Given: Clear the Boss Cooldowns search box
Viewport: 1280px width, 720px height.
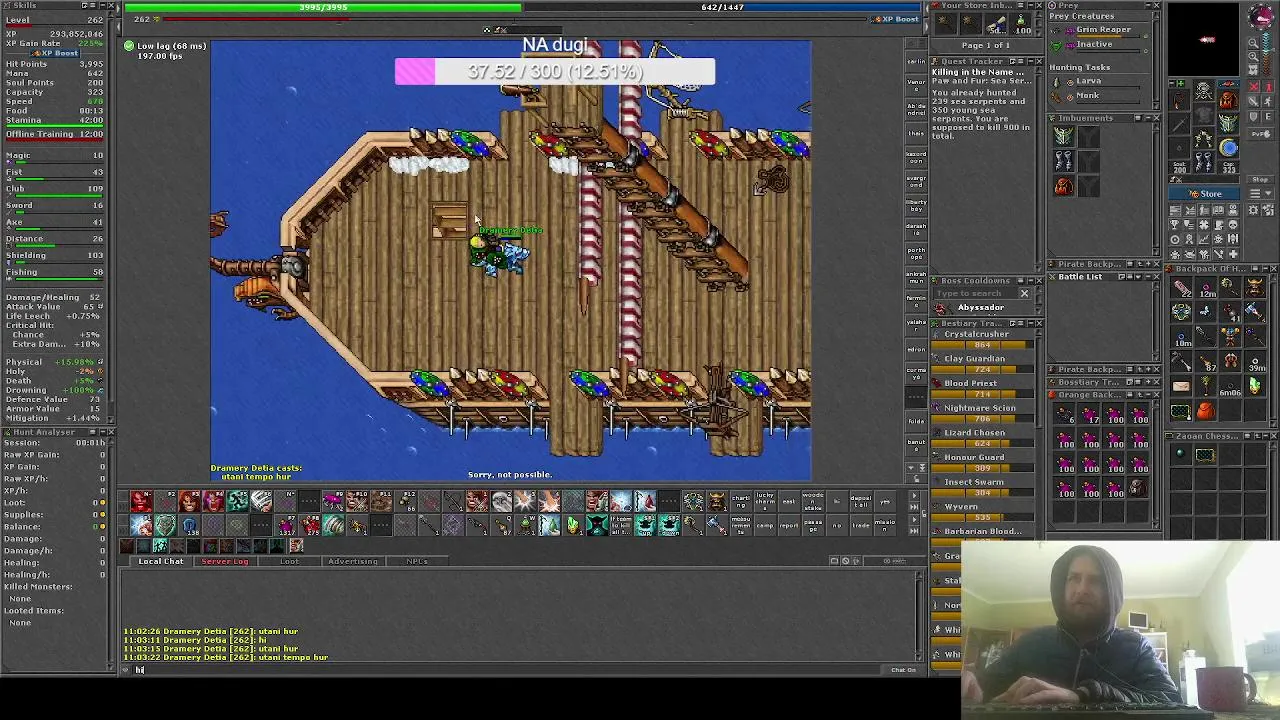Looking at the screenshot, I should (x=1024, y=293).
